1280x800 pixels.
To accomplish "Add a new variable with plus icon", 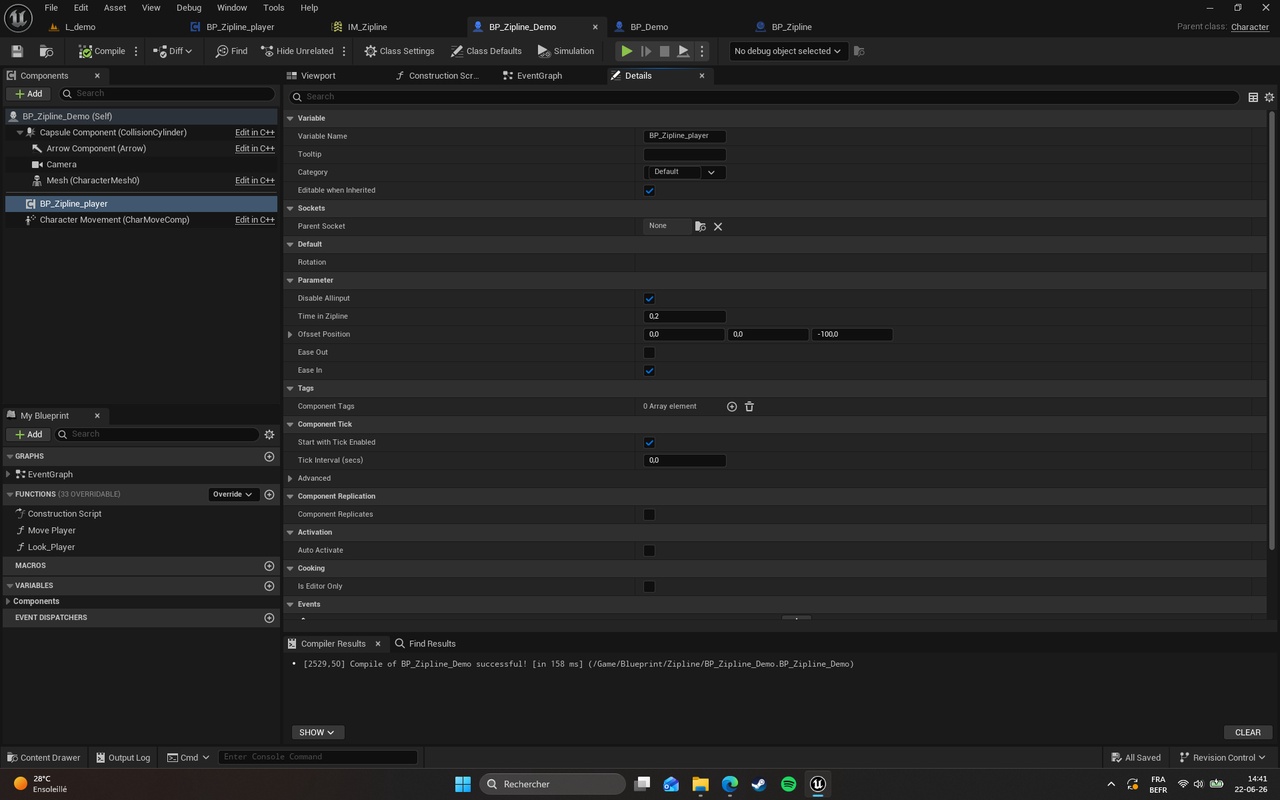I will coord(269,586).
